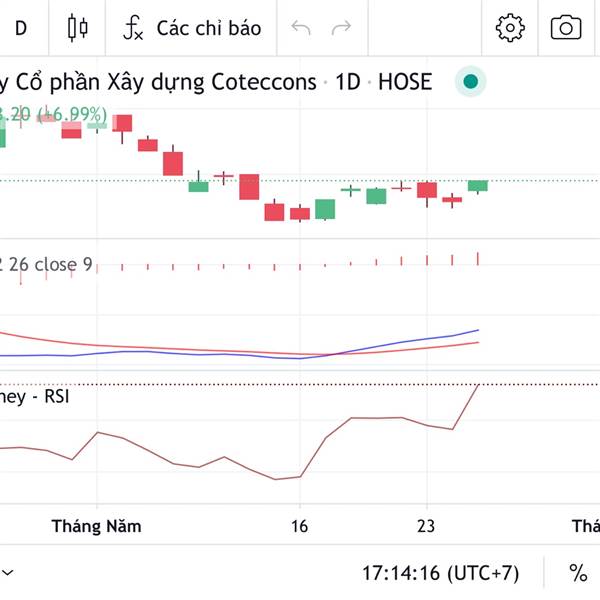Image resolution: width=600 pixels, height=600 pixels.
Task: Click the green market status dot
Action: (470, 82)
